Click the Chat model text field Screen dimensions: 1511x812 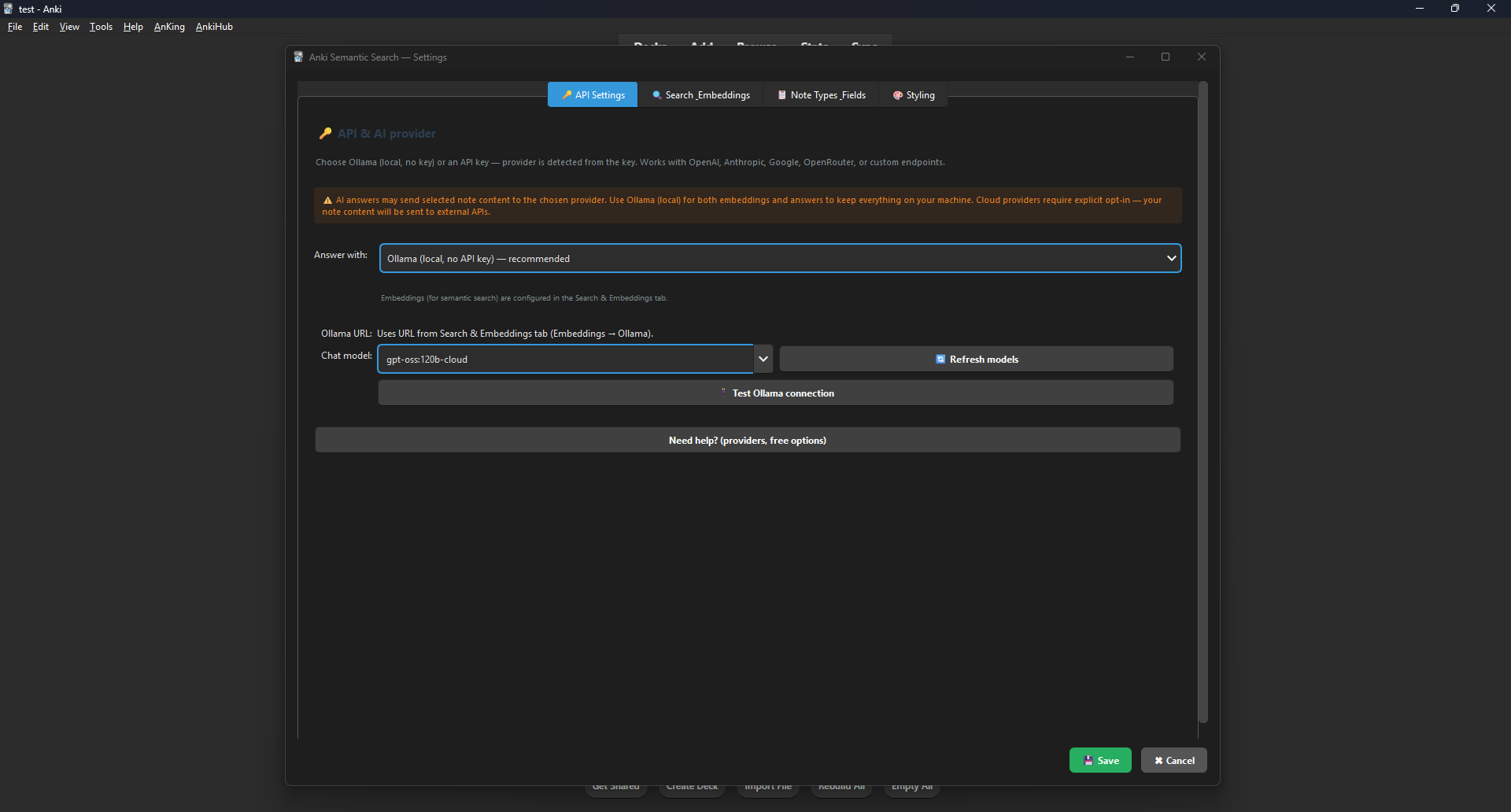[565, 359]
